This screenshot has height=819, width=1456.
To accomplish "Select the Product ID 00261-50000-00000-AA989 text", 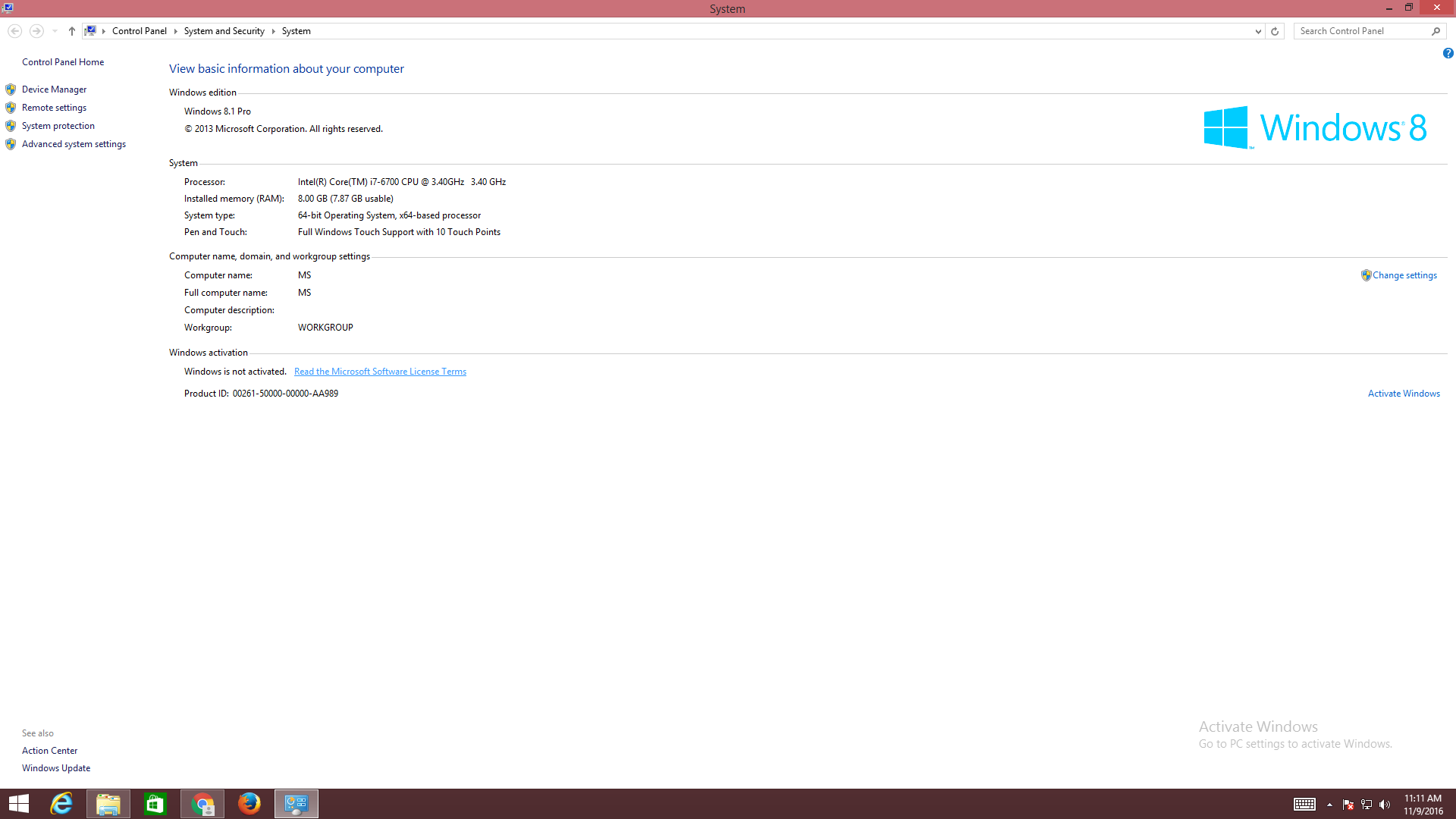I will click(285, 394).
